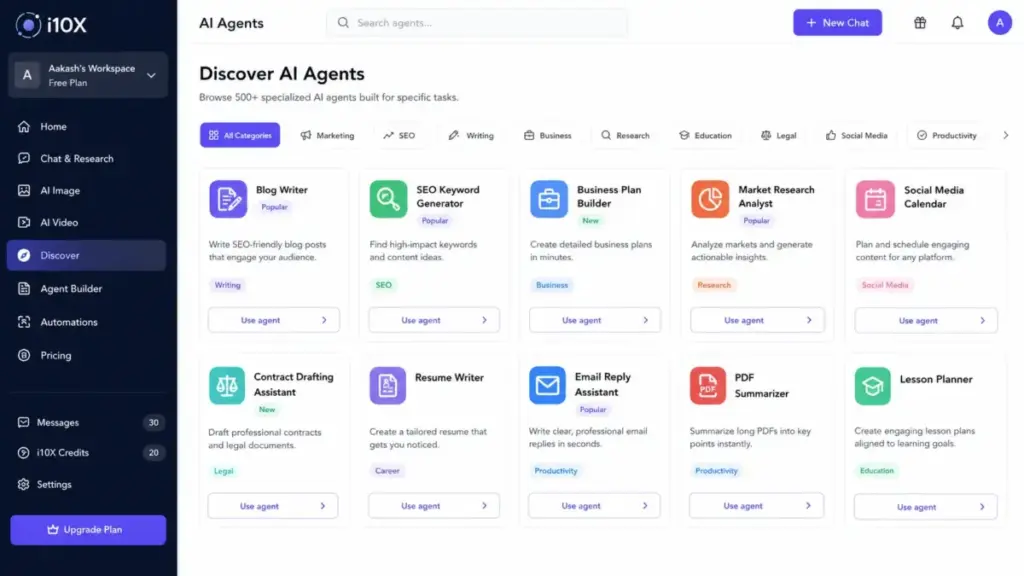Filter agents by Productivity category
This screenshot has width=1024, height=576.
946,135
